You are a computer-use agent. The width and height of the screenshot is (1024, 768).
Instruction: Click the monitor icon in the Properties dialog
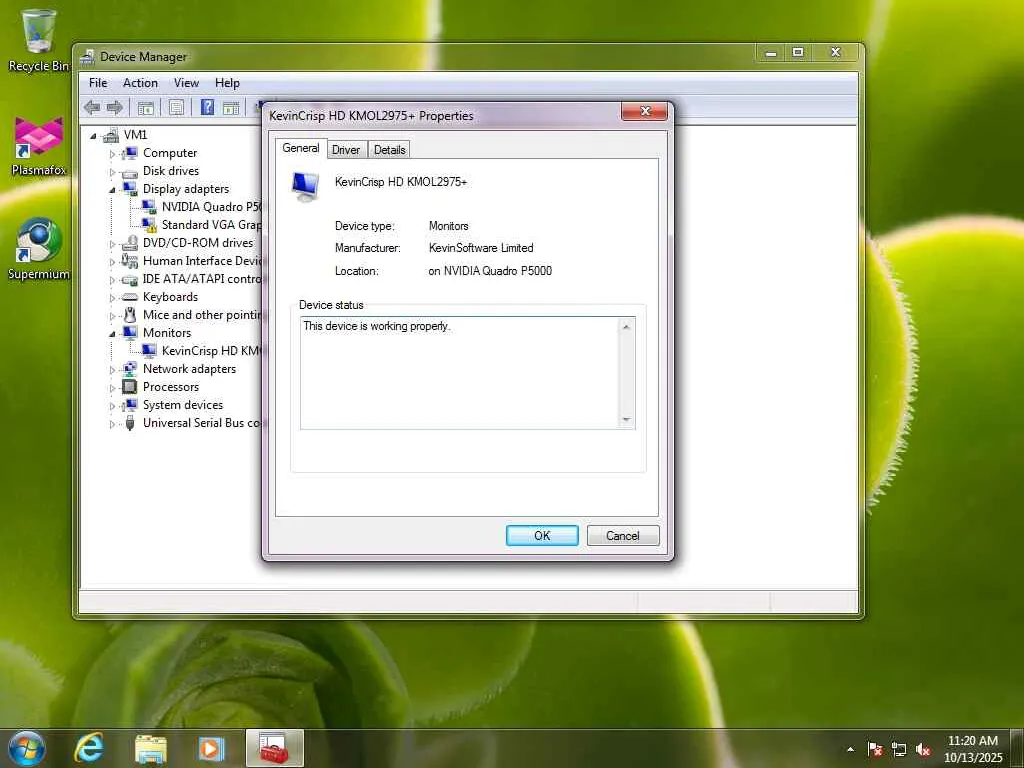click(x=306, y=186)
